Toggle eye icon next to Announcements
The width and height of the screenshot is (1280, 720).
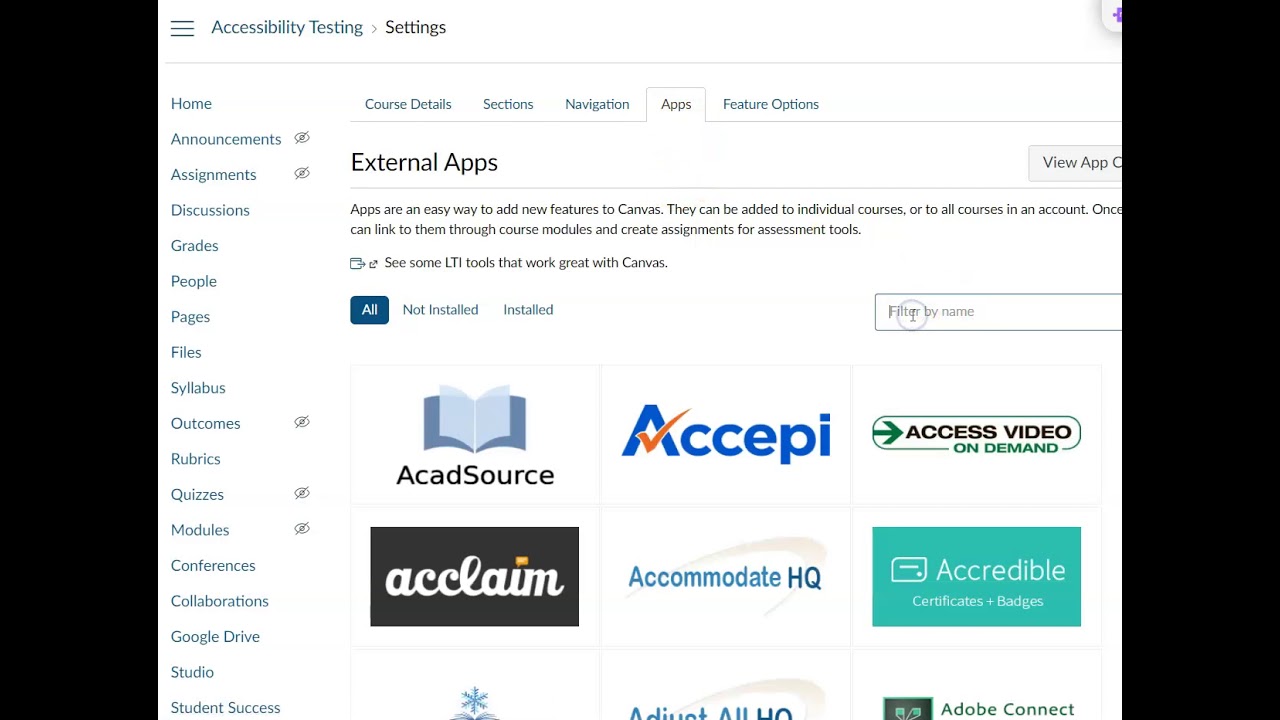tap(302, 138)
